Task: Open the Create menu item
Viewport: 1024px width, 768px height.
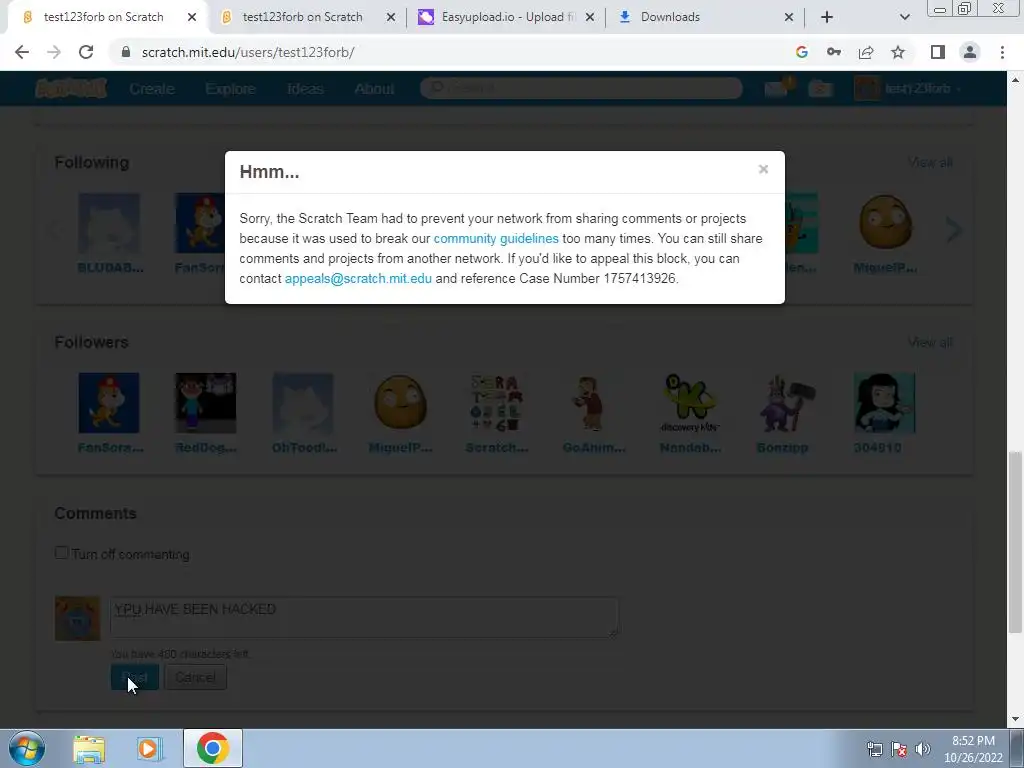Action: (152, 89)
